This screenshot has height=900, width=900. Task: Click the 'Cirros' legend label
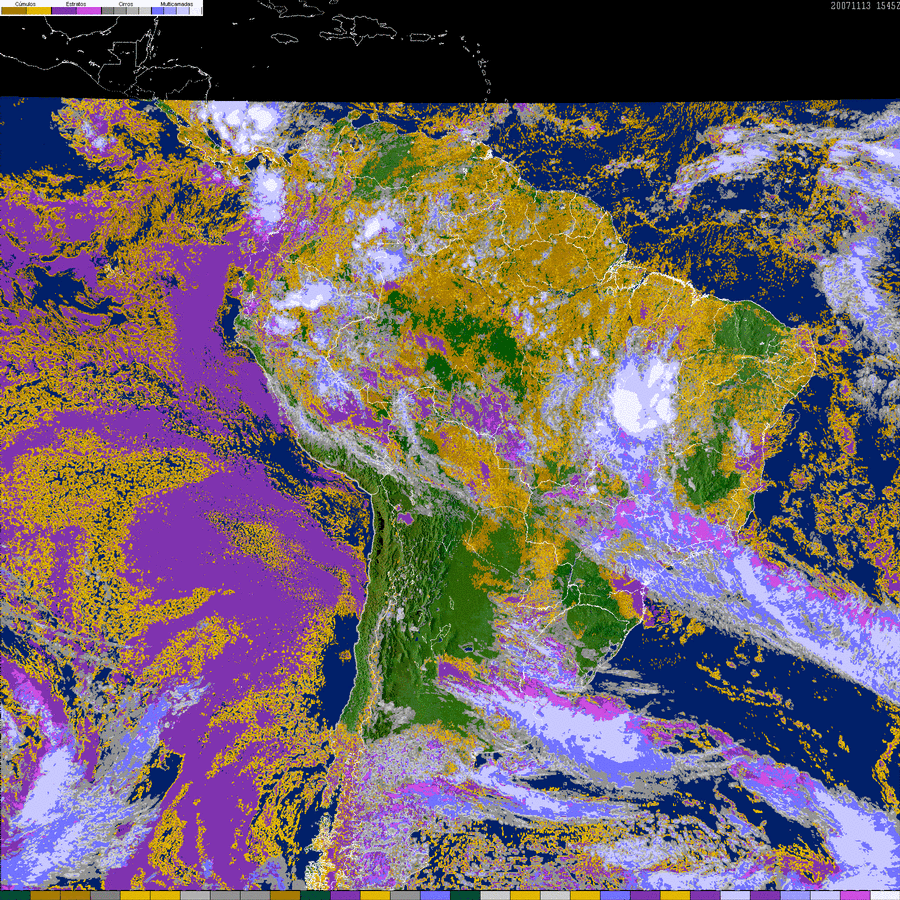click(126, 4)
